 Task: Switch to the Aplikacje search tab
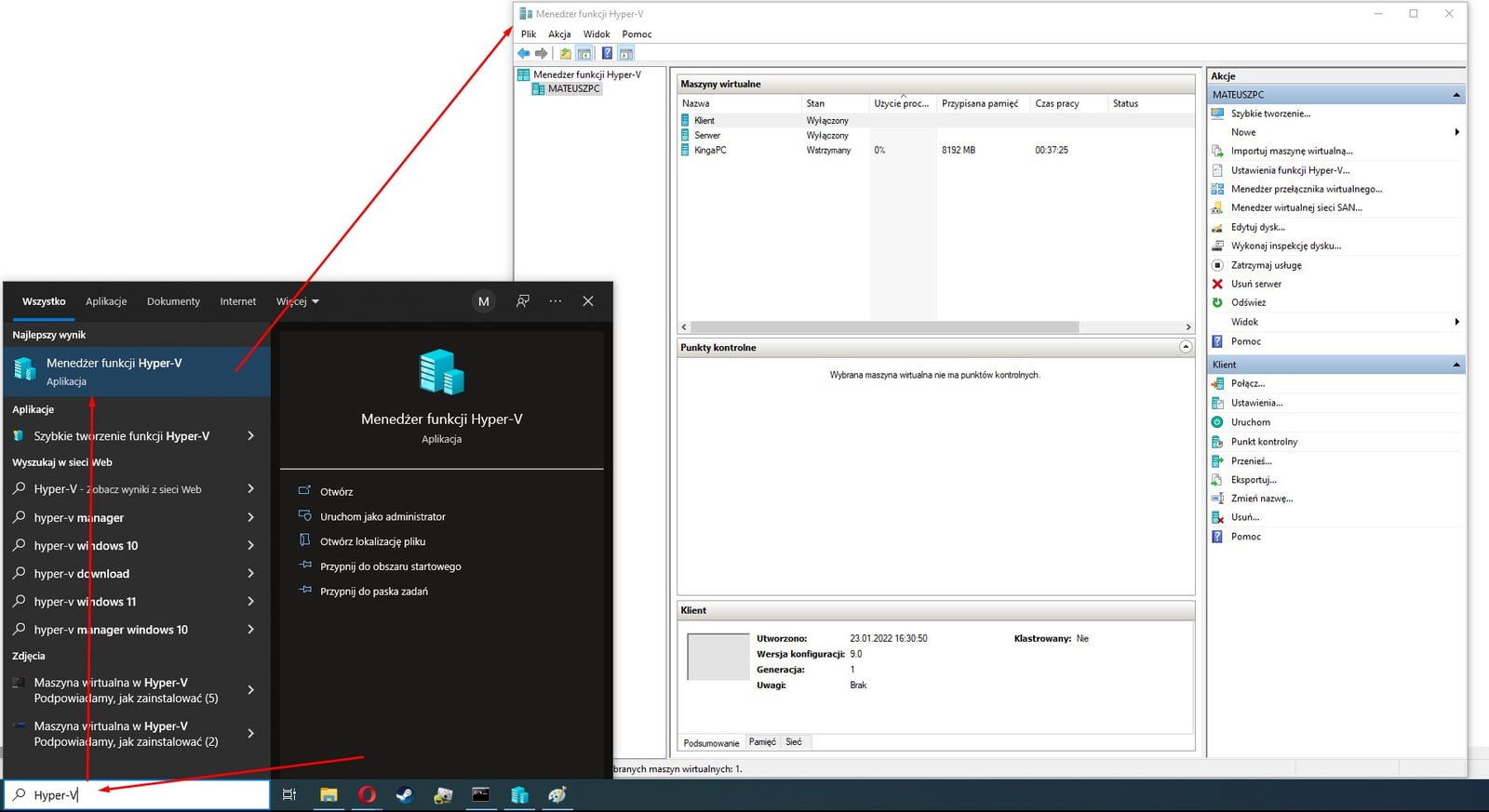pos(106,301)
